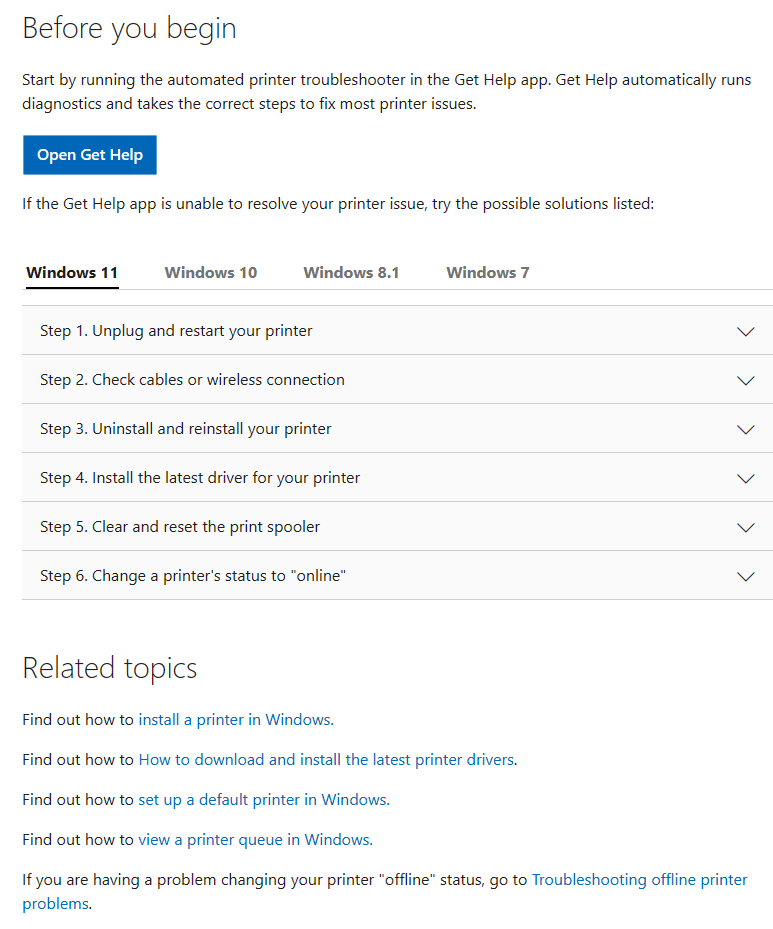
Task: Open Troubleshooting offline printer problems link
Action: (x=638, y=879)
